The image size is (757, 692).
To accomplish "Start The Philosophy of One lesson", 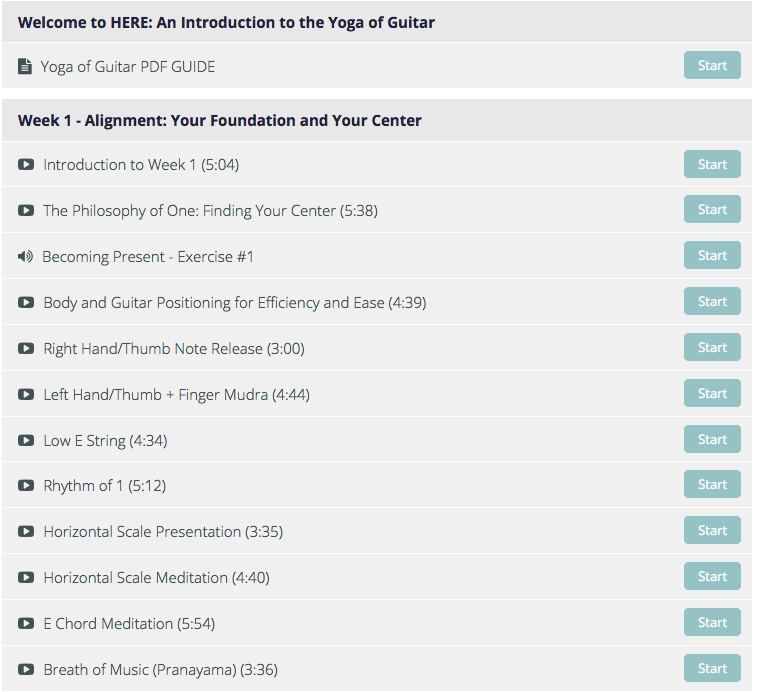I will point(712,209).
